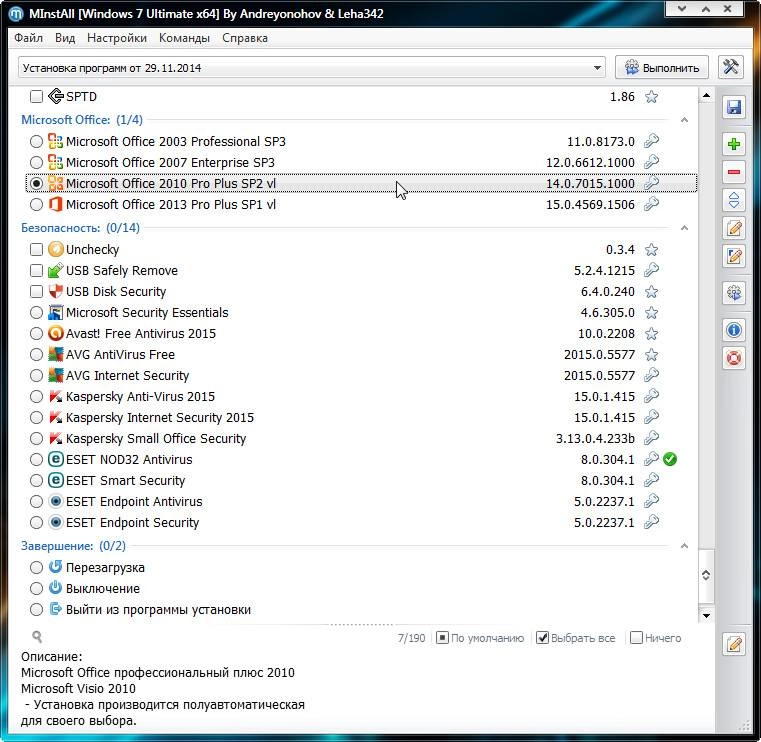Image resolution: width=761 pixels, height=742 pixels.
Task: Collapse the Завершение group chevron
Action: click(x=684, y=546)
